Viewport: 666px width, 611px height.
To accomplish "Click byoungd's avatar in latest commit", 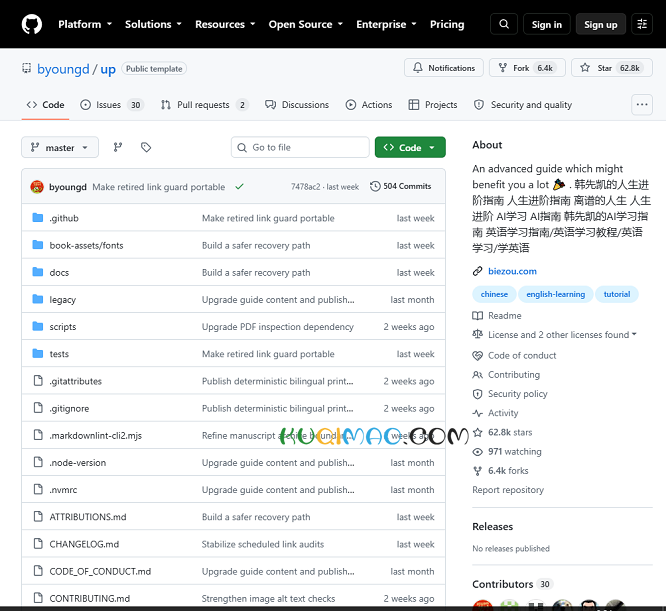I will [x=37, y=187].
